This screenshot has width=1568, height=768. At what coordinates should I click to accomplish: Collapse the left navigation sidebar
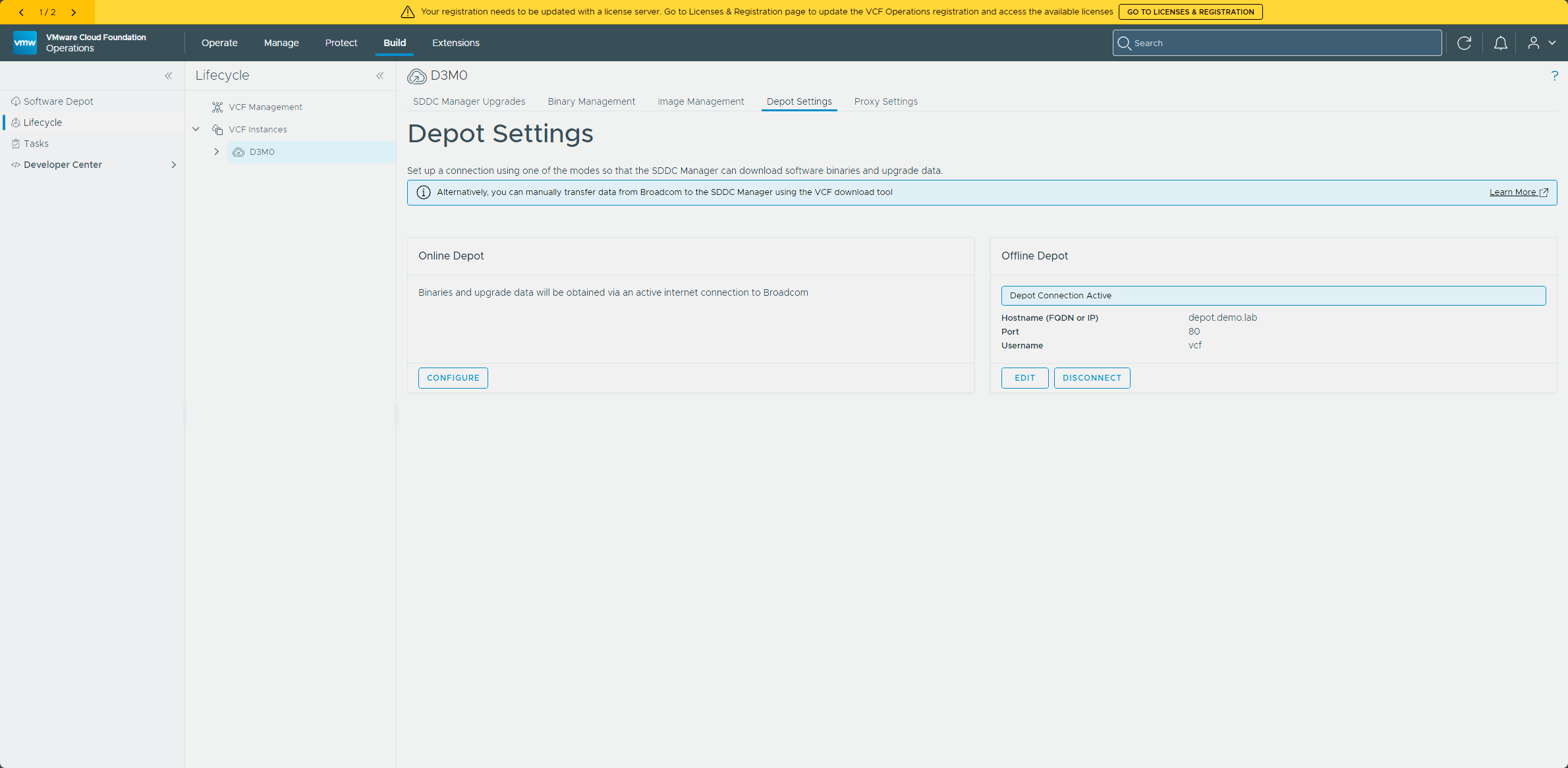169,76
